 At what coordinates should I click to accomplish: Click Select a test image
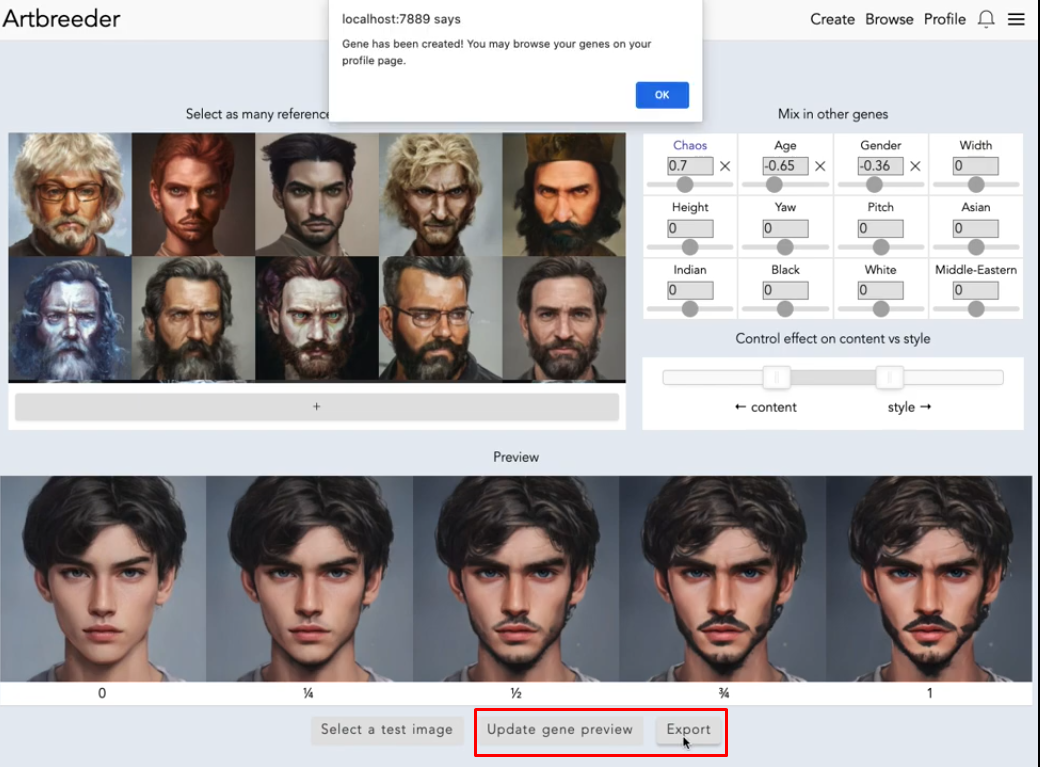tap(387, 730)
